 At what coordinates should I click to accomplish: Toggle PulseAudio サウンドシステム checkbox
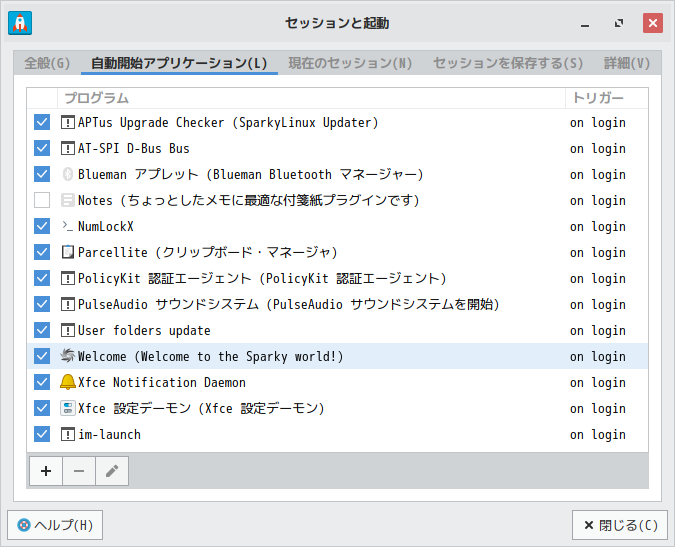pyautogui.click(x=42, y=304)
